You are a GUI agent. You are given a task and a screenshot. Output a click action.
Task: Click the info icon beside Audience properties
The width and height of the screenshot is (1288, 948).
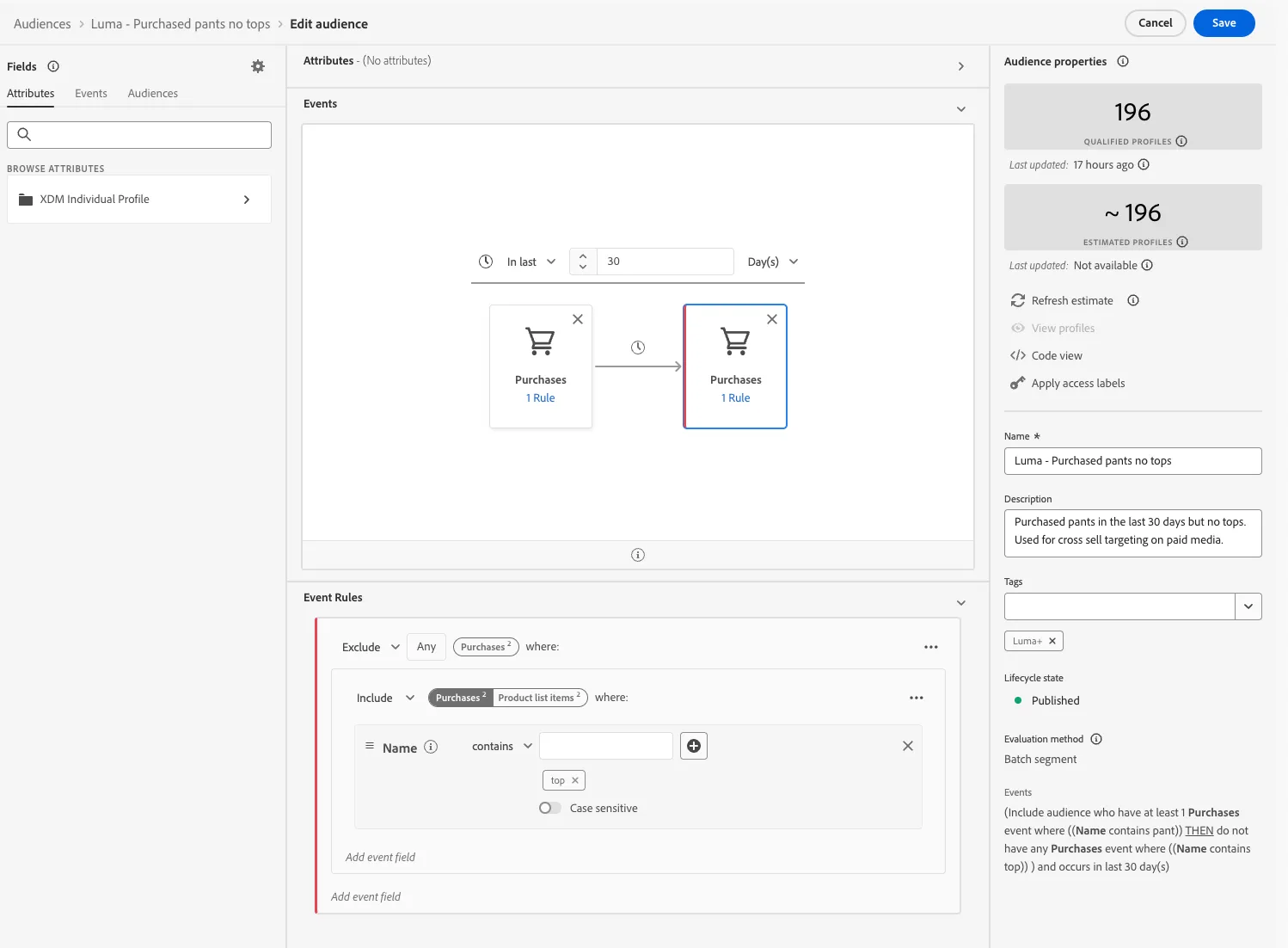coord(1123,61)
